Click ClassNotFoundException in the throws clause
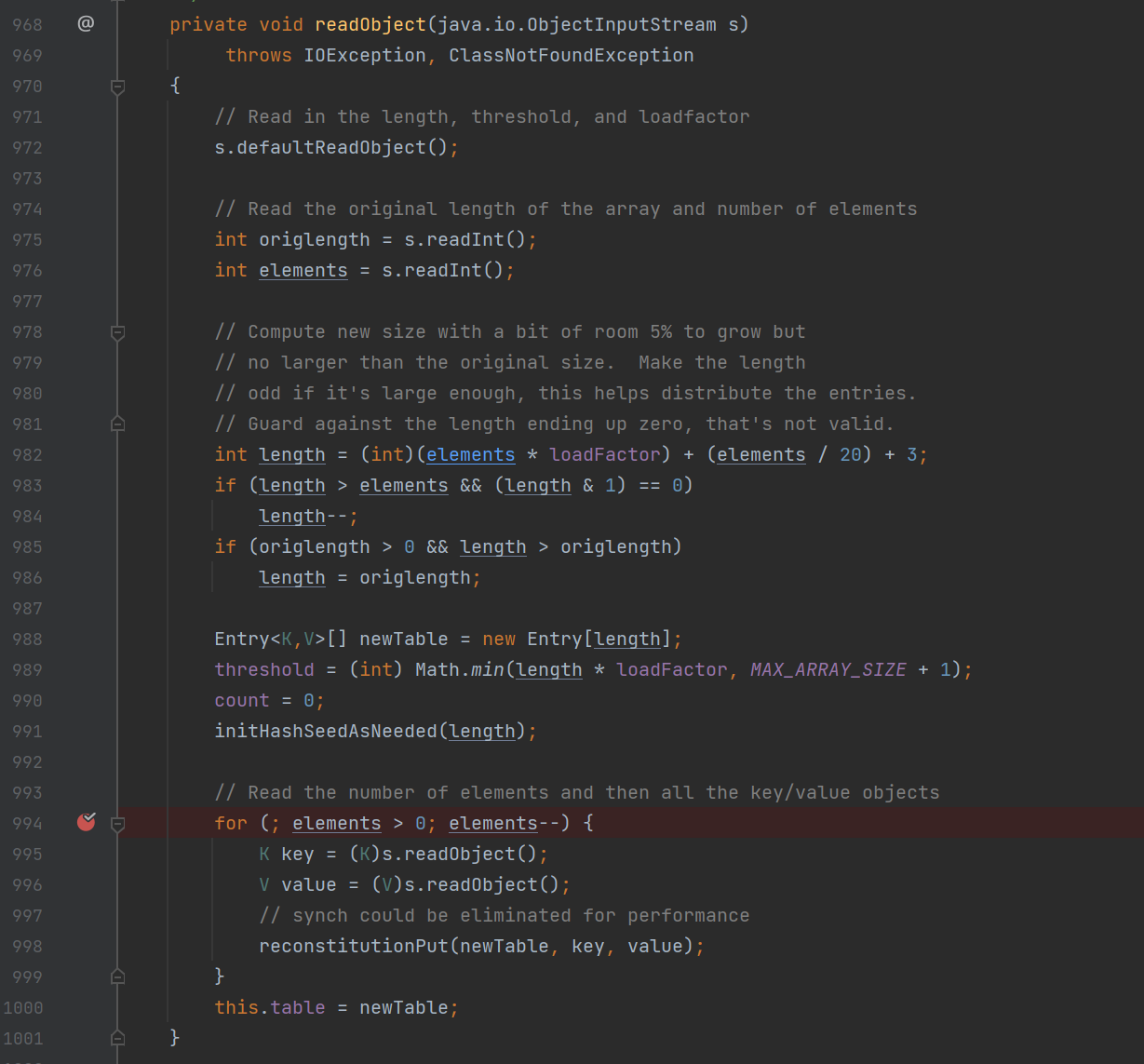The height and width of the screenshot is (1064, 1144). coord(572,55)
